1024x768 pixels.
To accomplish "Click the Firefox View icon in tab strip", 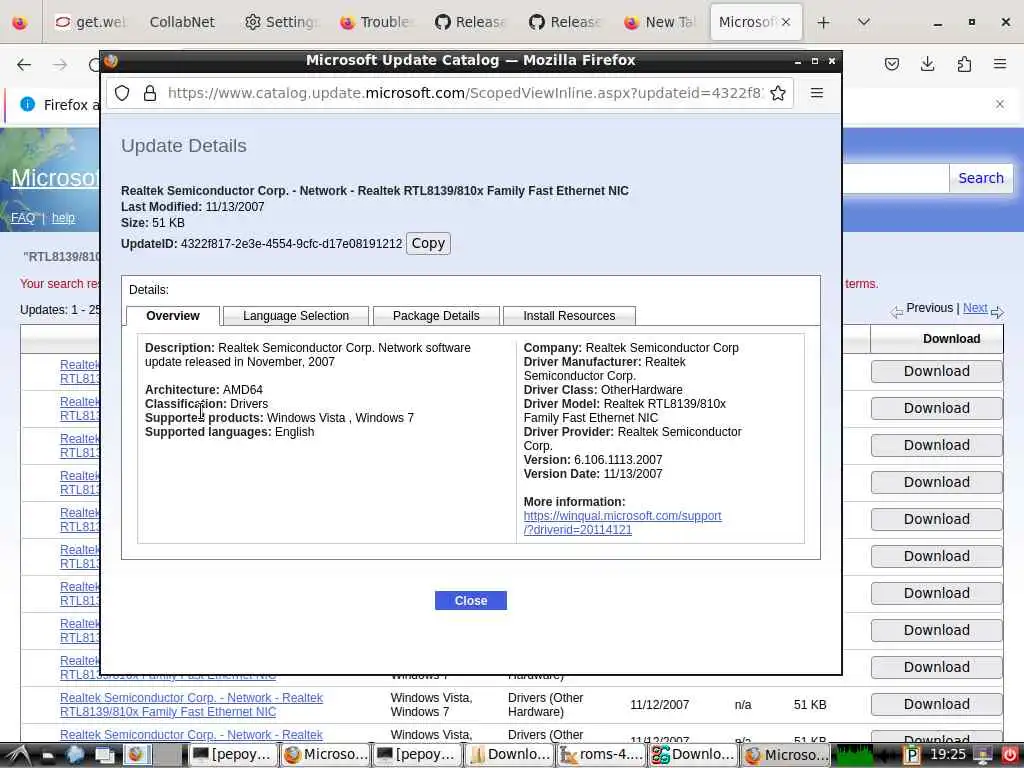I will tap(20, 22).
